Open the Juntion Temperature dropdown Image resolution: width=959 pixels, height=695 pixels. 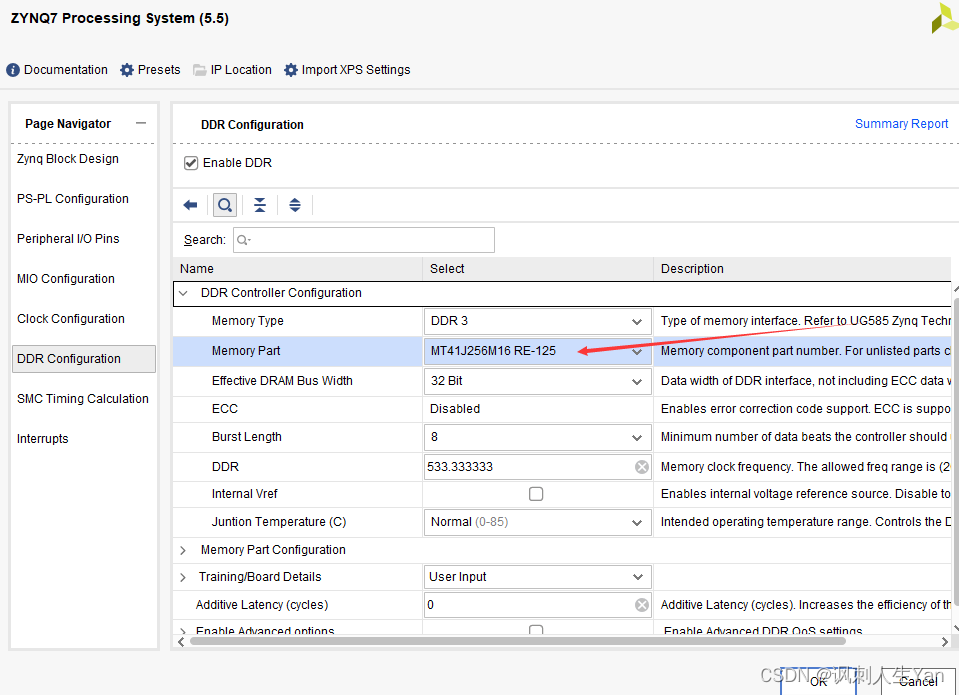coord(637,522)
